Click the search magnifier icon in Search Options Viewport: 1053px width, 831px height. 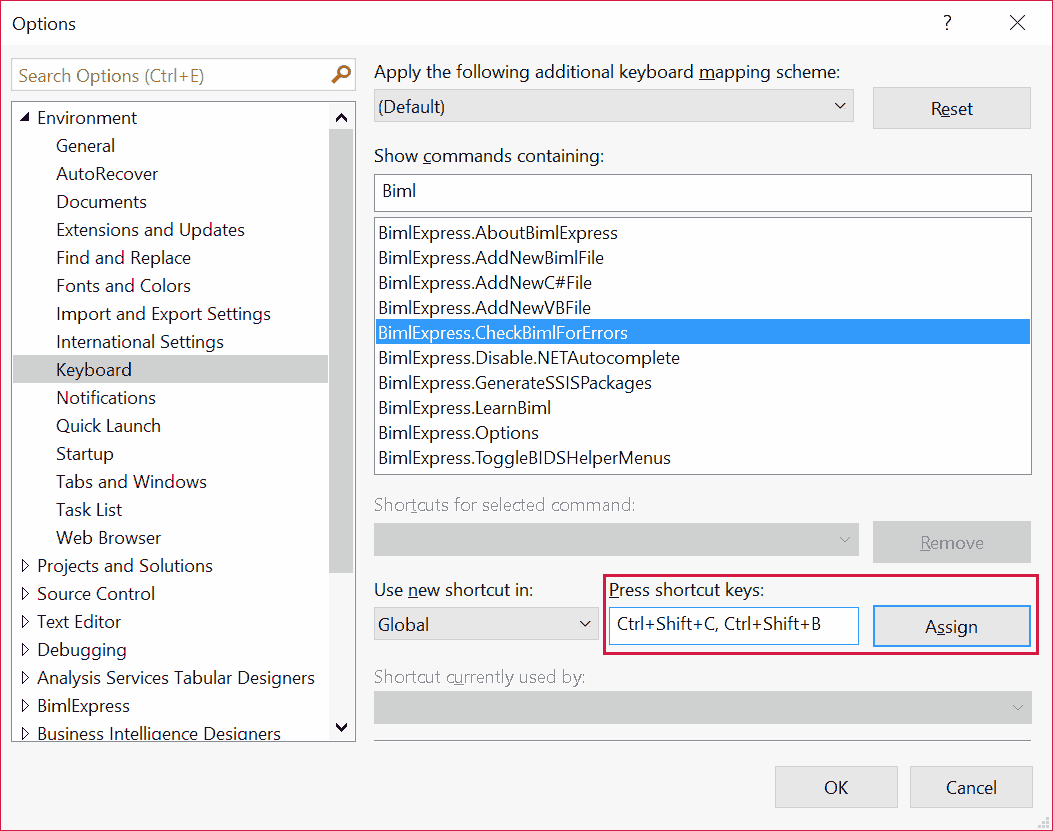coord(341,75)
